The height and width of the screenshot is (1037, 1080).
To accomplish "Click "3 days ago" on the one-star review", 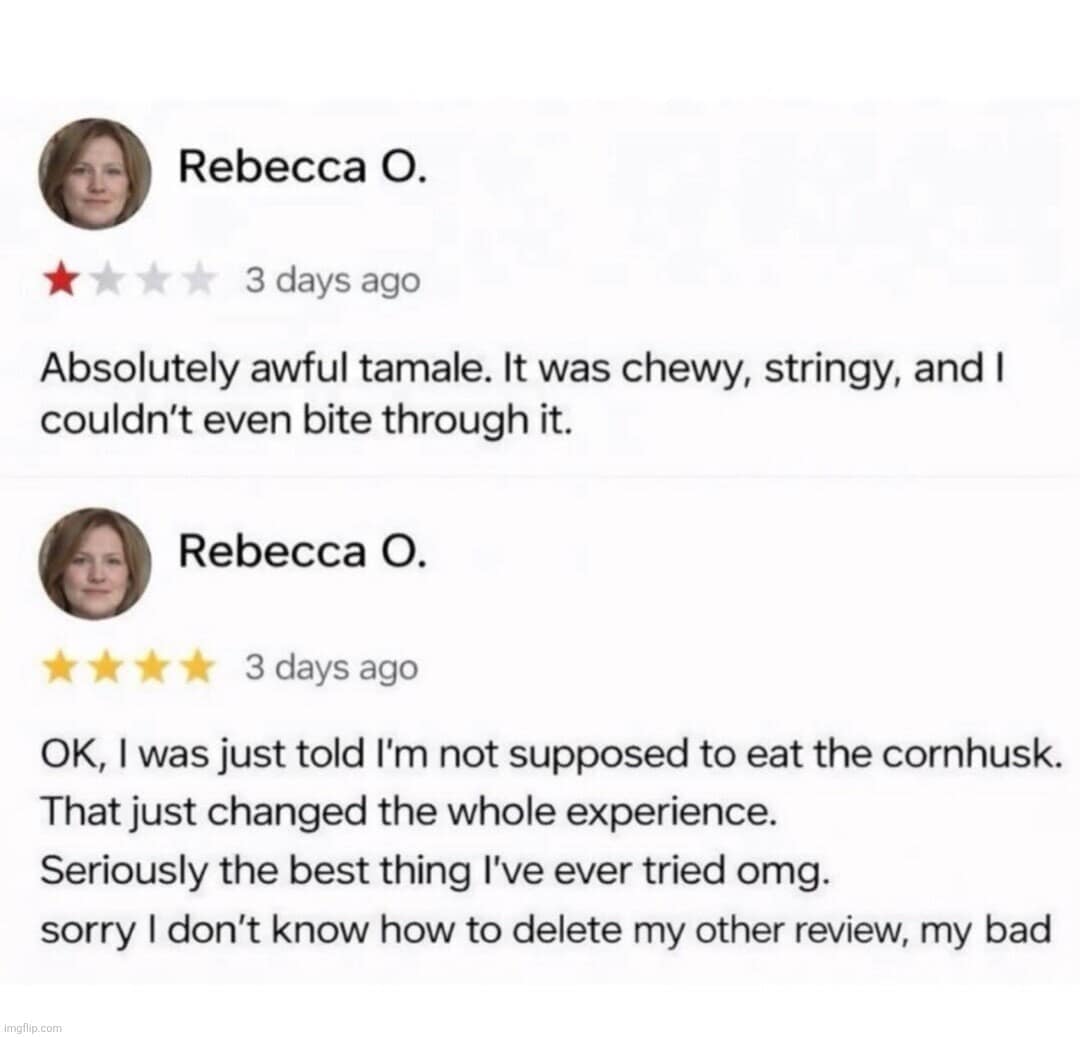I will coord(332,282).
